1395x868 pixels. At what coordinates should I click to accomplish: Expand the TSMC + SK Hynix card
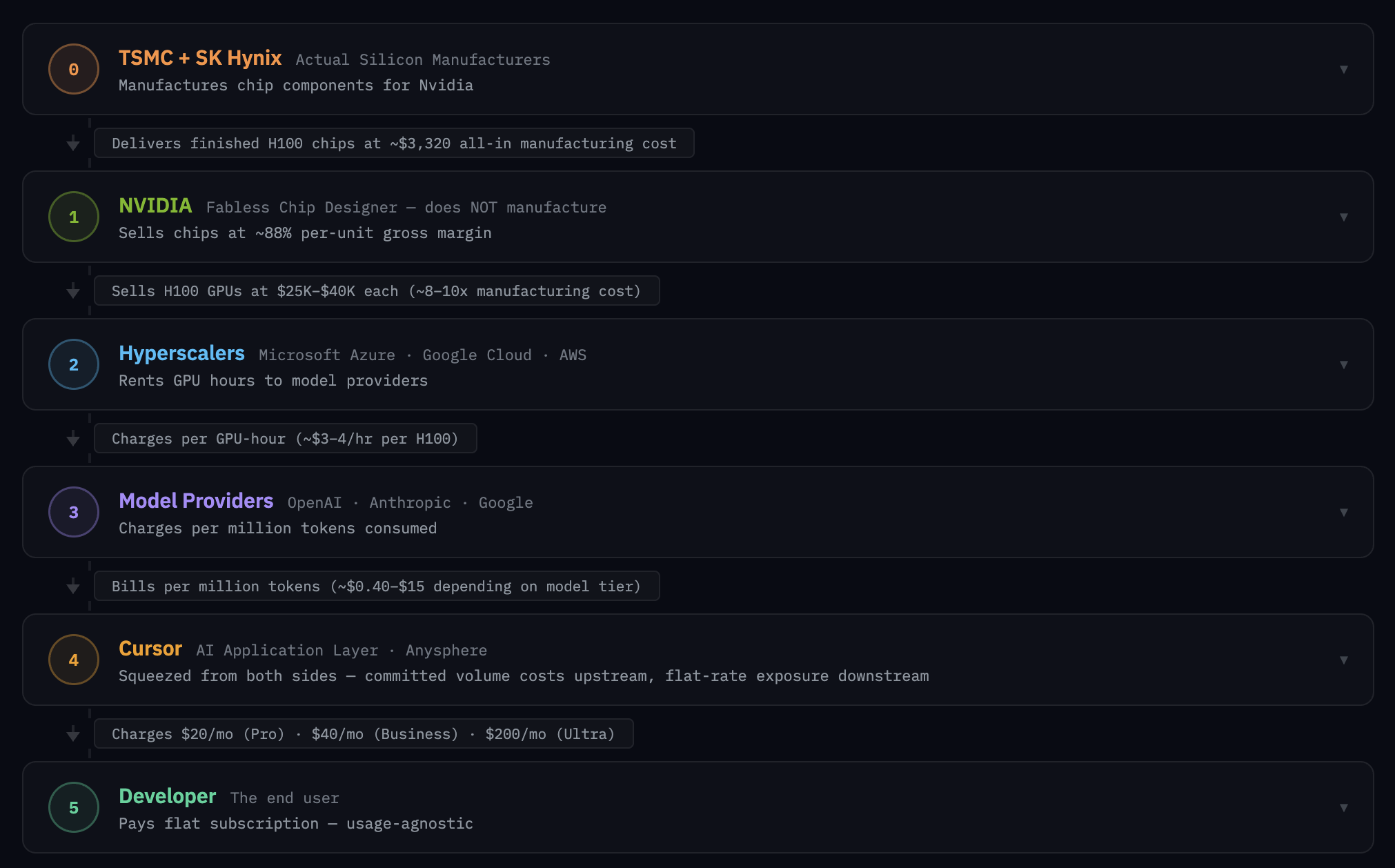(x=1344, y=69)
